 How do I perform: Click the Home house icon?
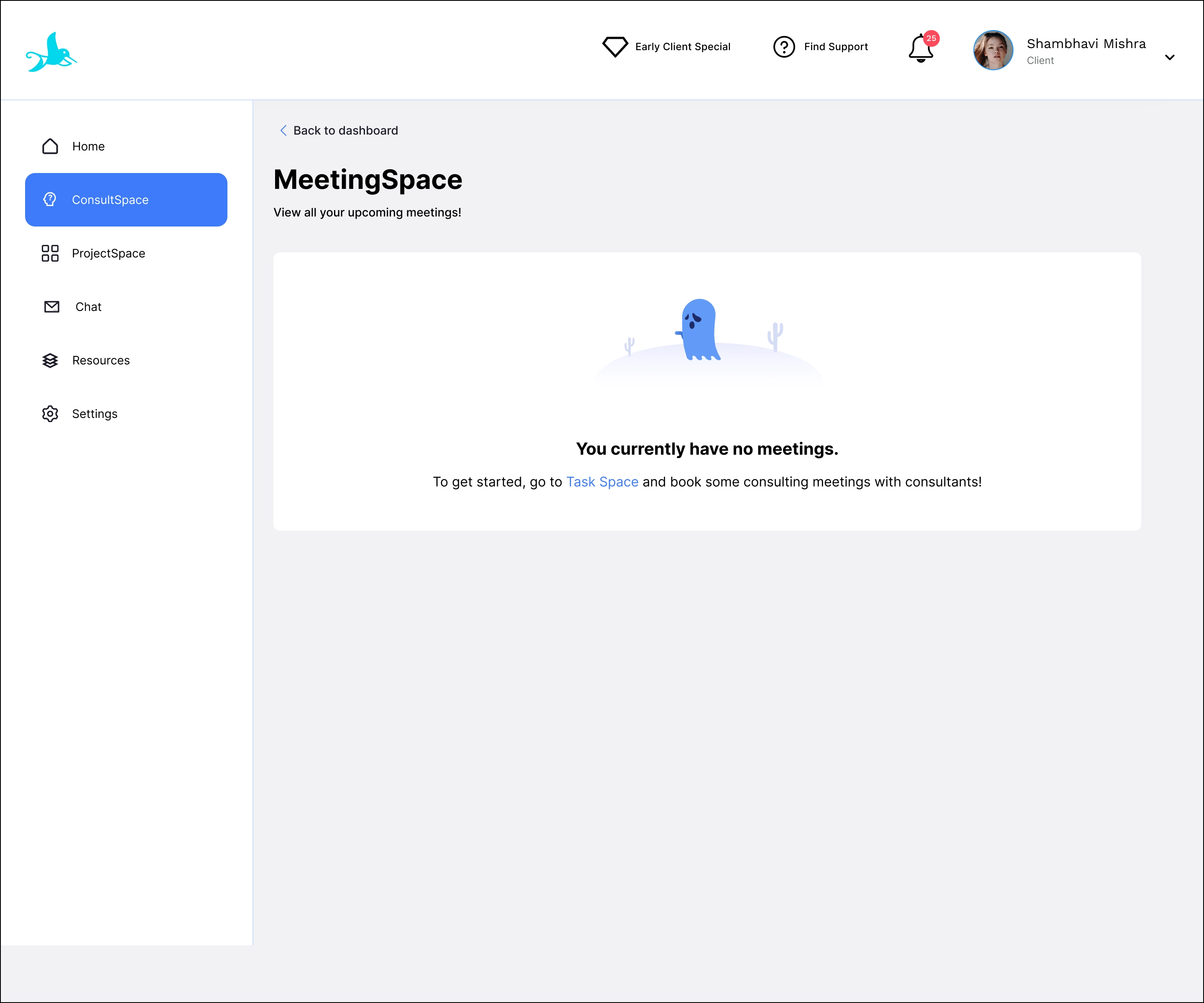pyautogui.click(x=50, y=146)
